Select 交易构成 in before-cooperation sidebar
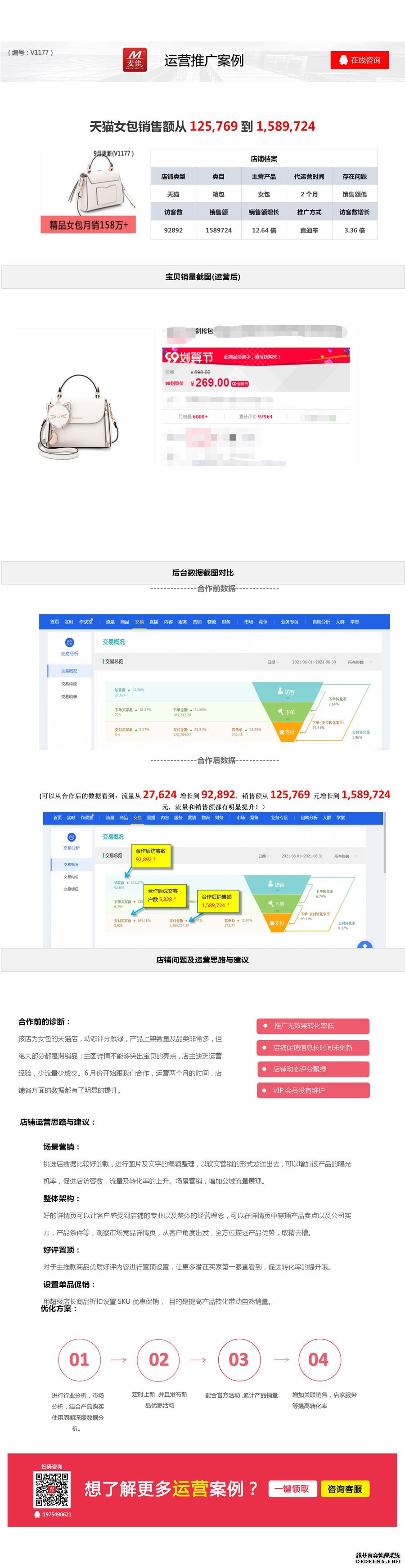The height and width of the screenshot is (1568, 405). [69, 684]
